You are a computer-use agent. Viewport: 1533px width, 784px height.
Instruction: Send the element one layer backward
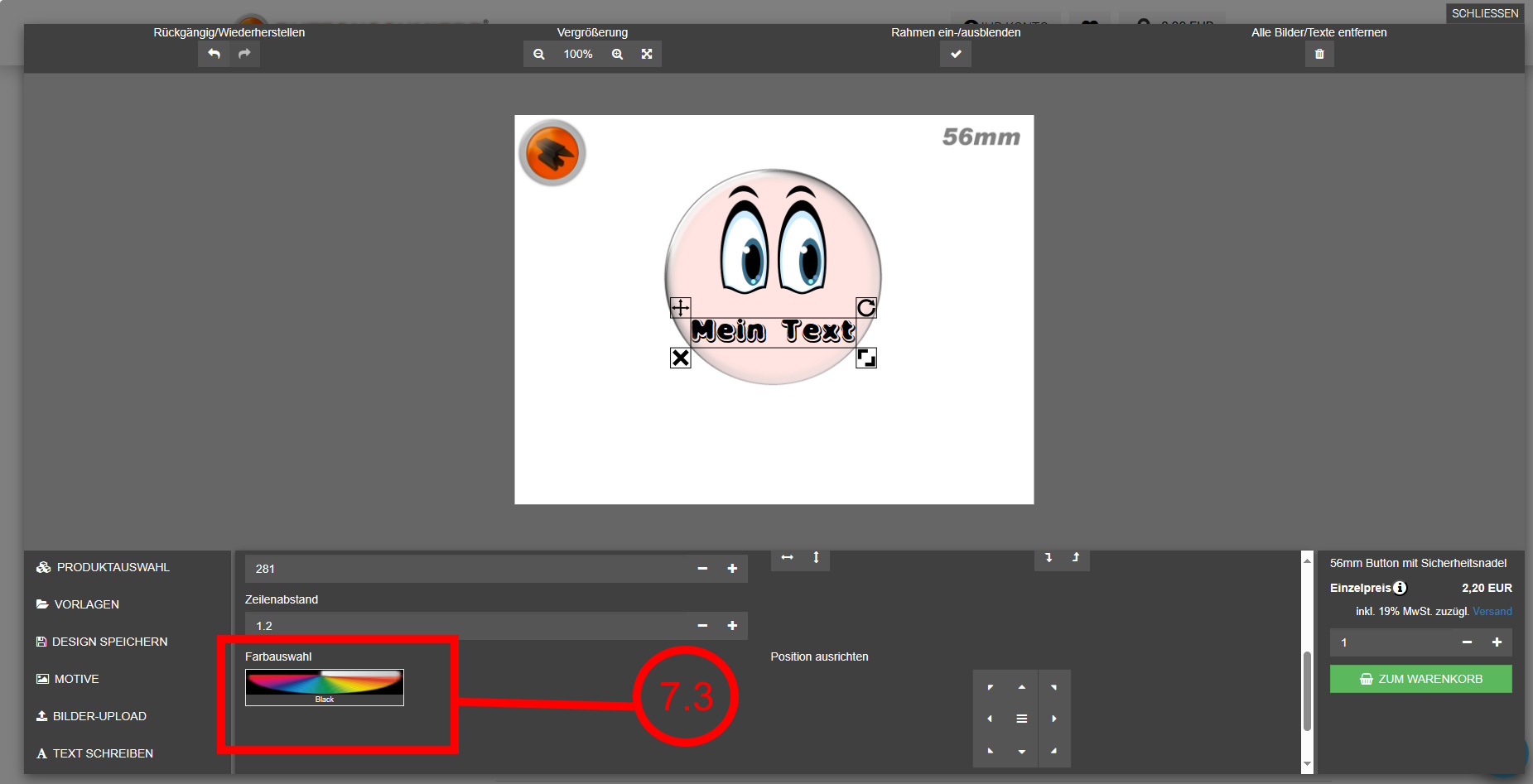1049,559
